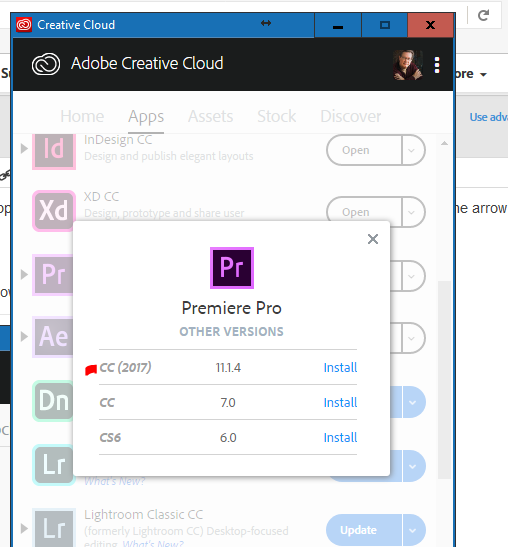Expand the InDesign CC Open button dropdown arrow
This screenshot has height=547, width=508.
pyautogui.click(x=413, y=150)
